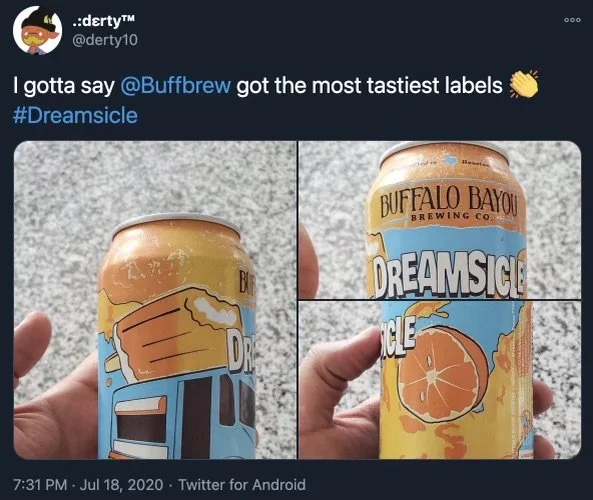The height and width of the screenshot is (500, 593).
Task: Follow the @Buffbrew mention link
Action: (x=175, y=85)
